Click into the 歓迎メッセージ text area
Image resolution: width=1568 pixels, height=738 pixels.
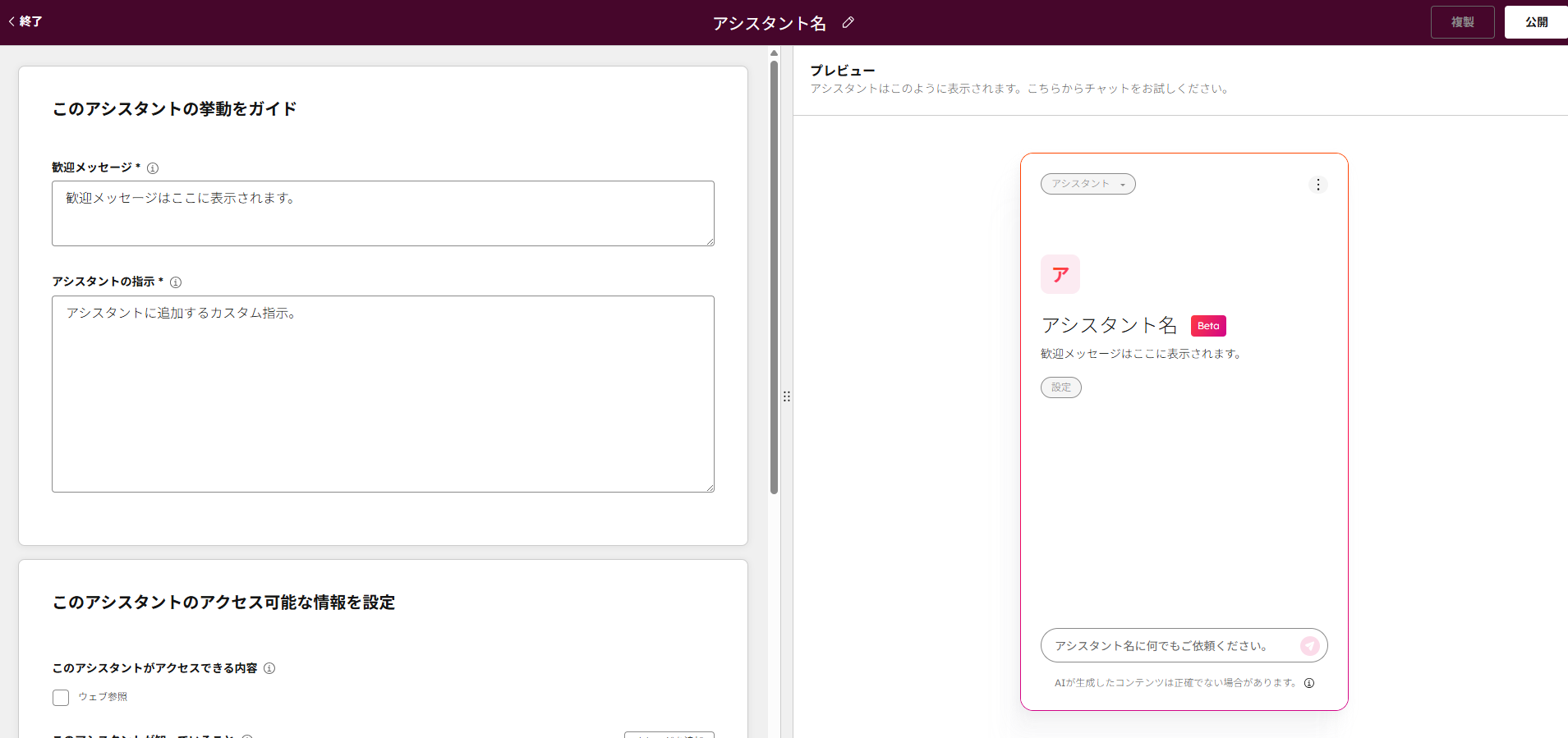[383, 213]
